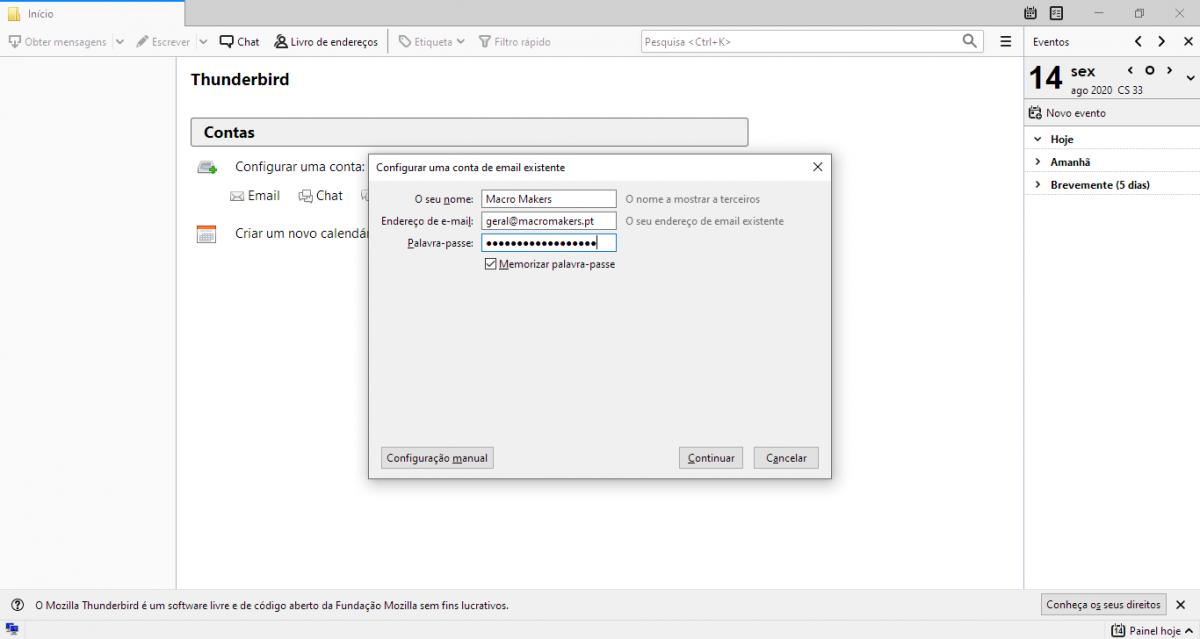Expand the Amanhã events section
Screen dimensions: 1200x639
pyautogui.click(x=1038, y=162)
